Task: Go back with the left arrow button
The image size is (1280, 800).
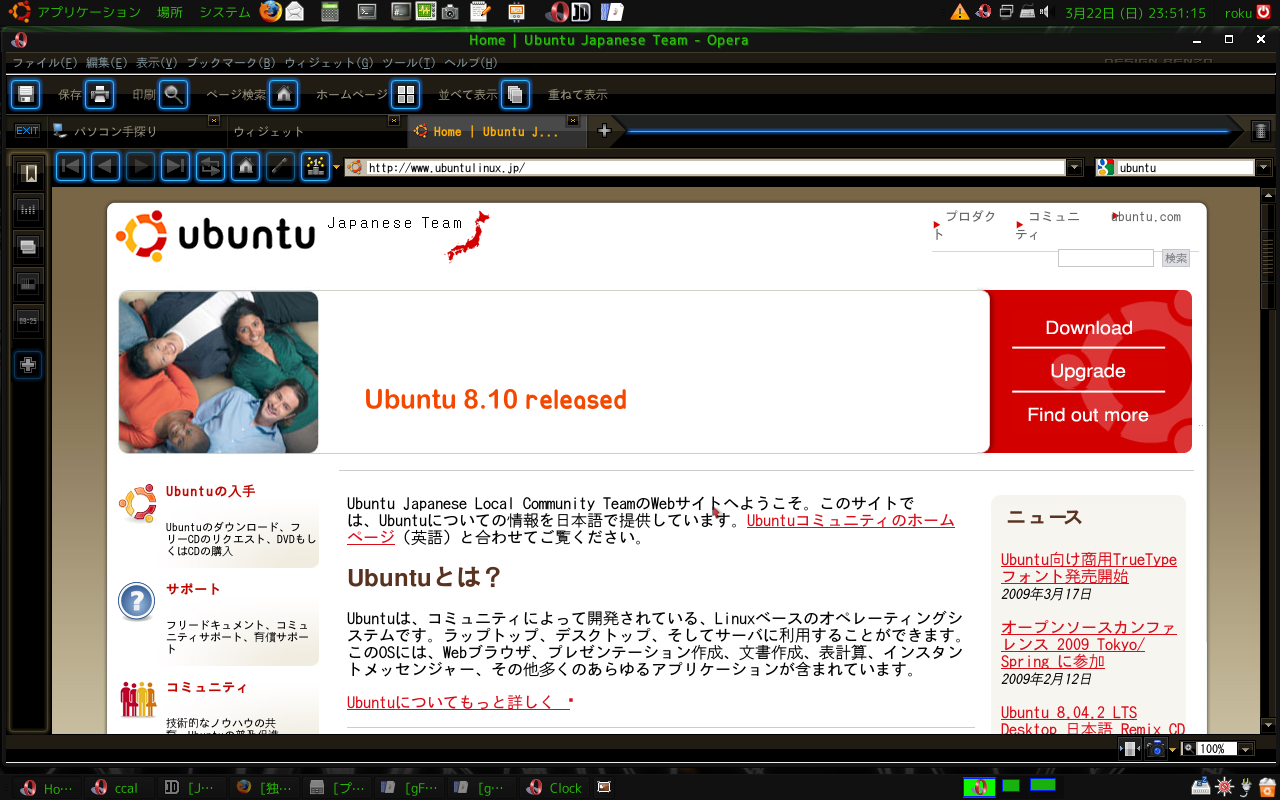Action: (x=106, y=166)
